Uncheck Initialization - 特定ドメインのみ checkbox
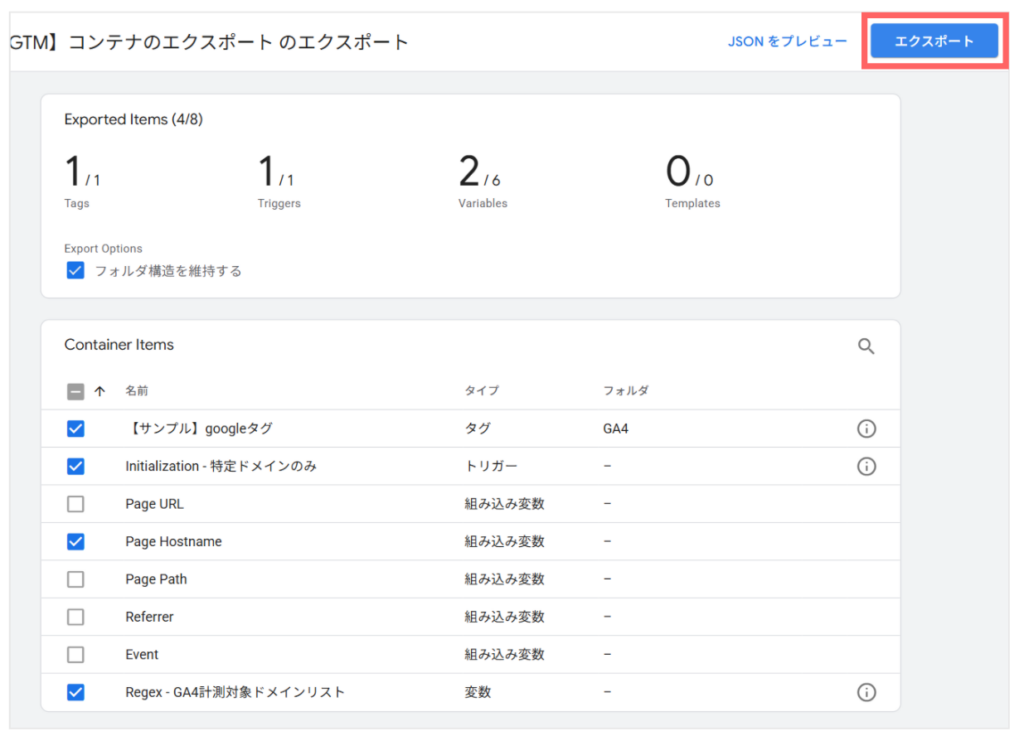The height and width of the screenshot is (741, 1024). (76, 466)
